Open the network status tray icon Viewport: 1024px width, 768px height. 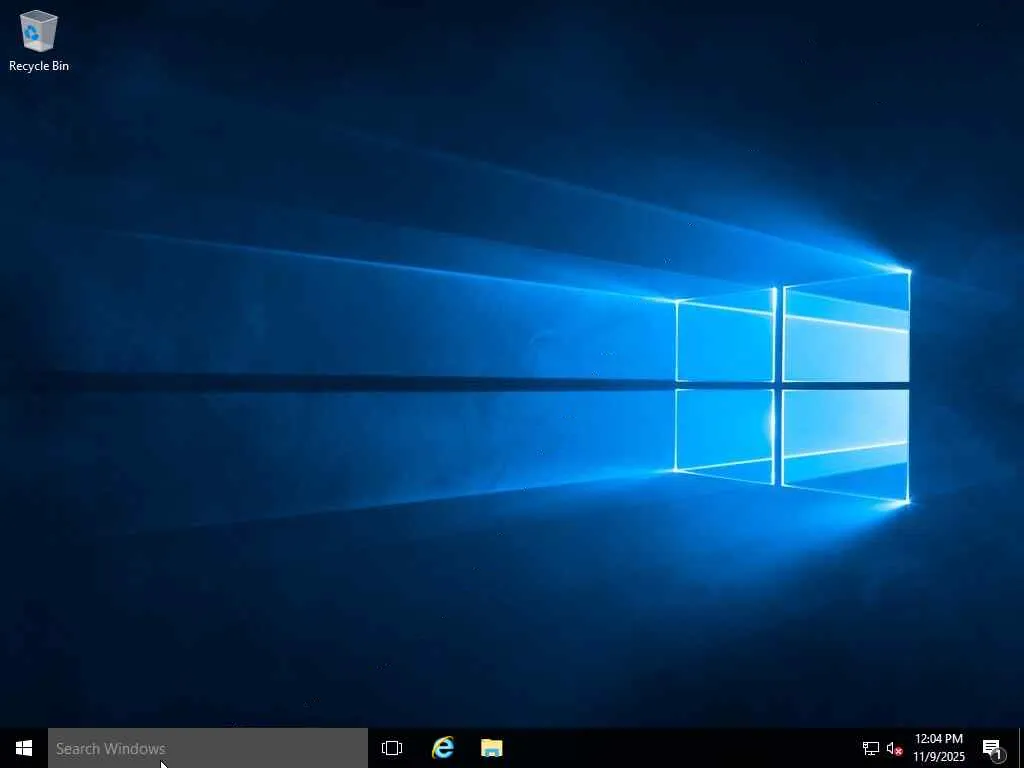[x=871, y=748]
